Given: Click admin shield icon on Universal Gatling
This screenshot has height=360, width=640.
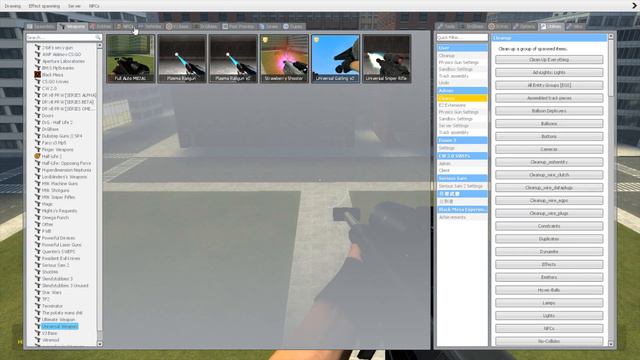Looking at the screenshot, I should click(x=316, y=40).
